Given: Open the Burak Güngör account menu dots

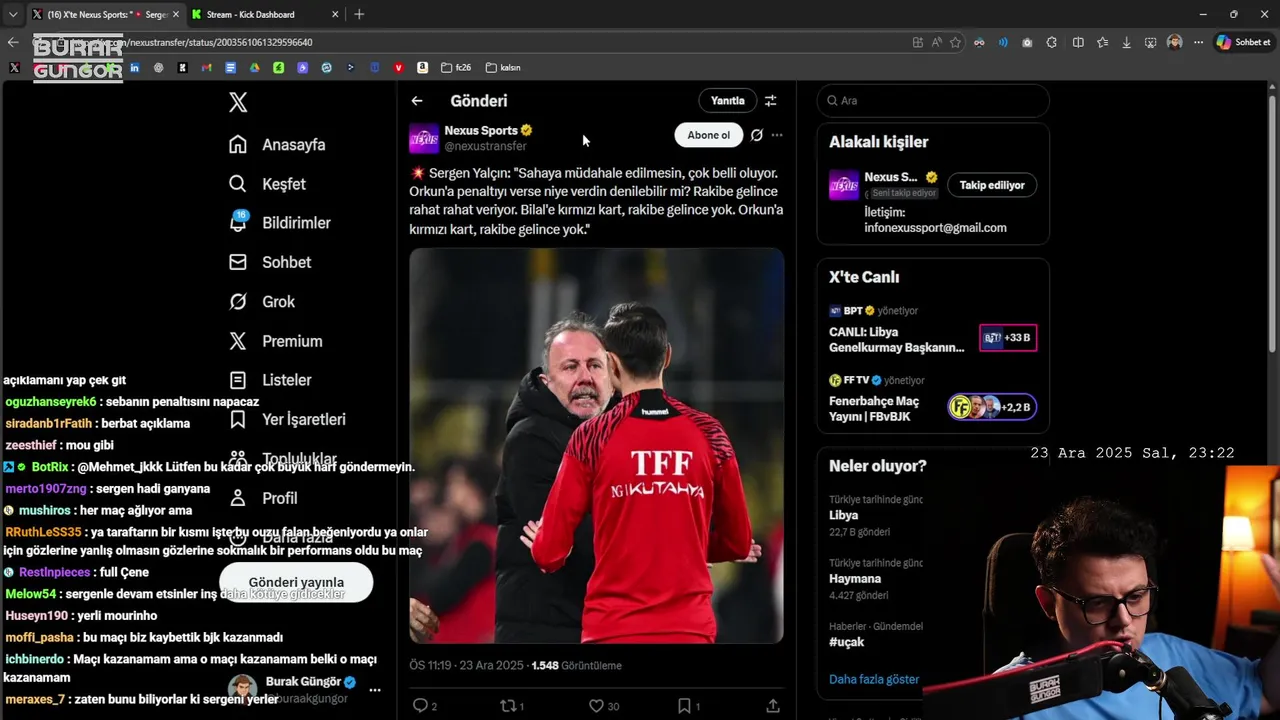Looking at the screenshot, I should click(375, 690).
